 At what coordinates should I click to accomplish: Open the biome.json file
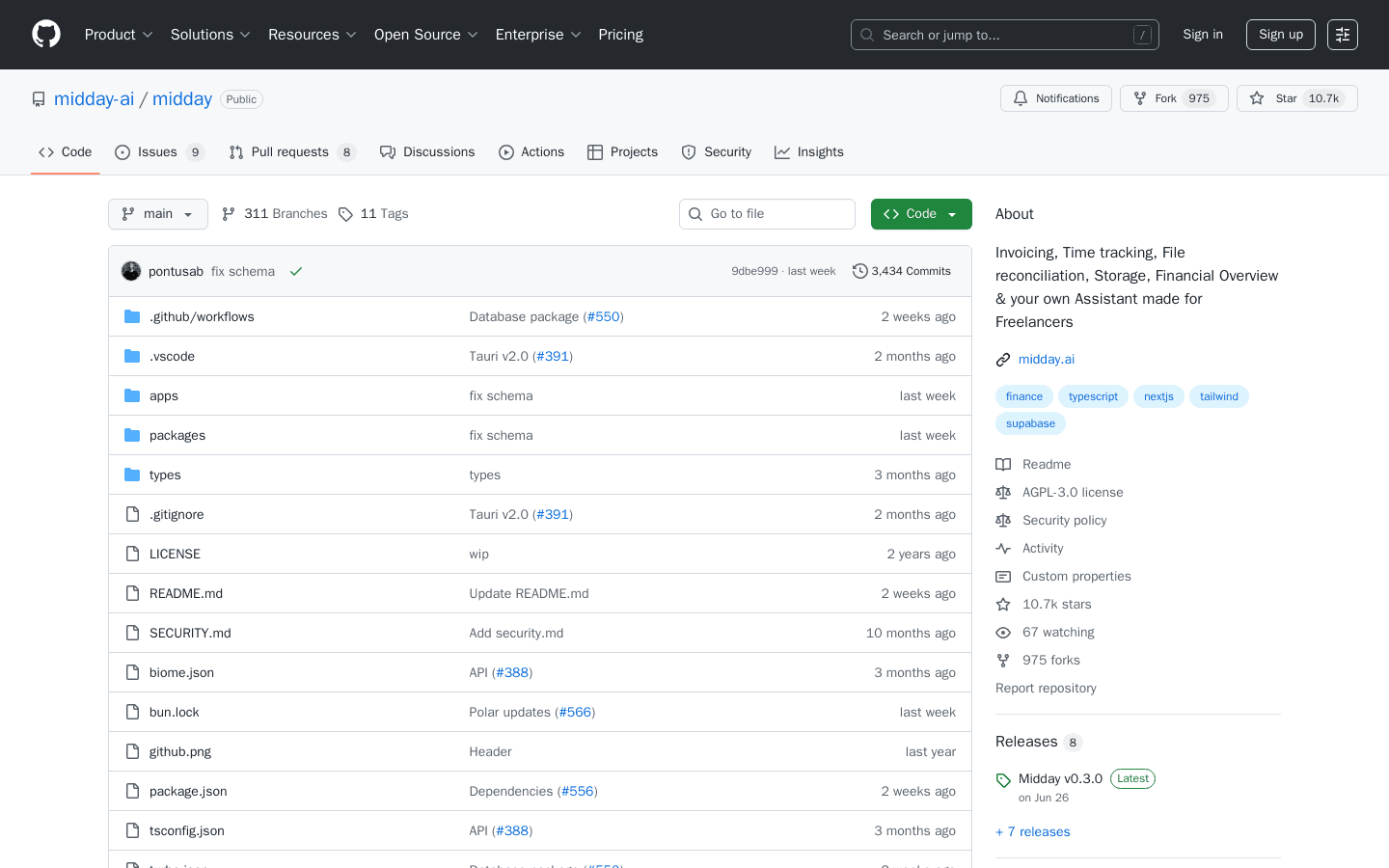tap(181, 672)
